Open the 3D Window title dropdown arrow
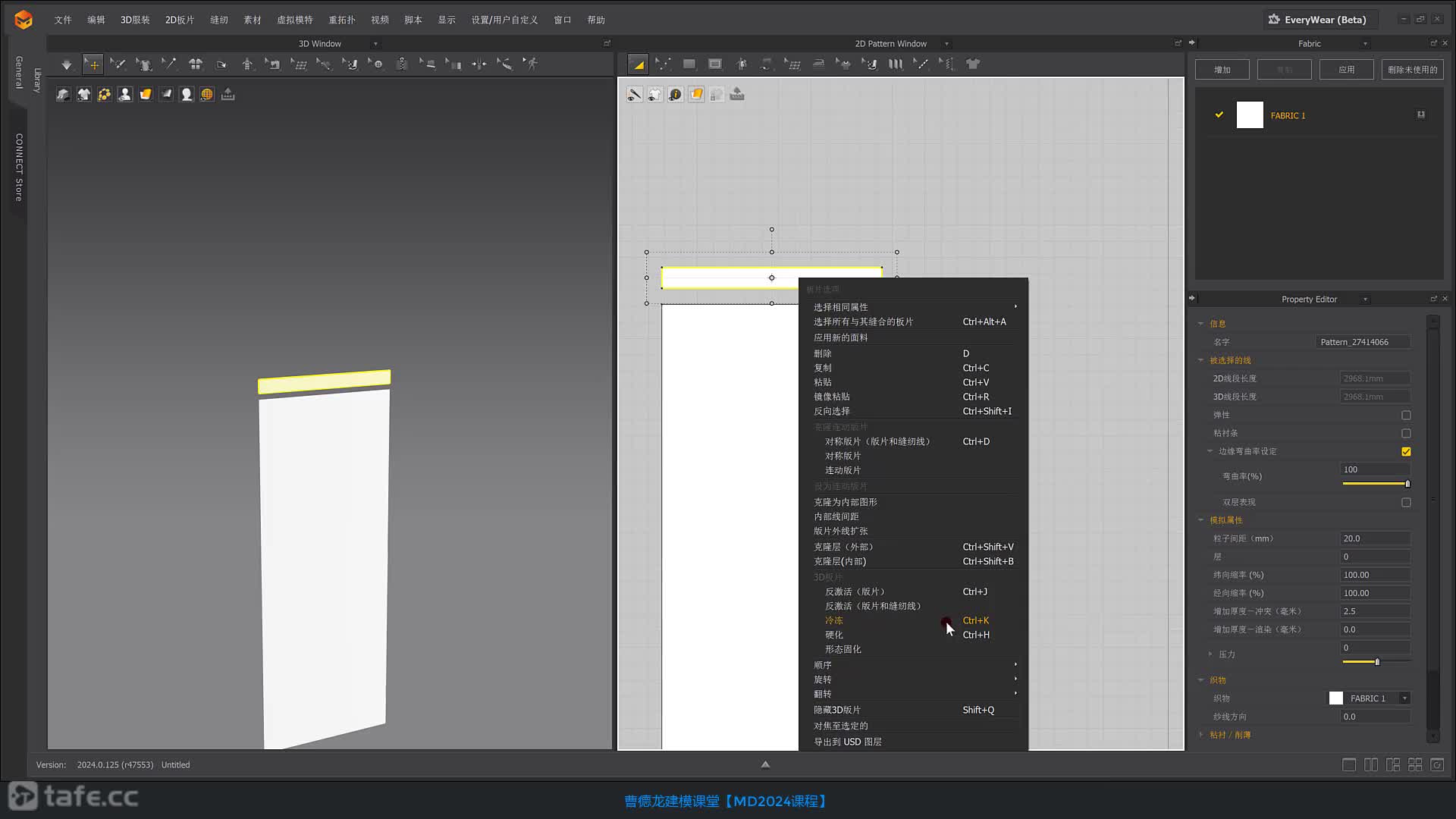1456x819 pixels. click(375, 44)
